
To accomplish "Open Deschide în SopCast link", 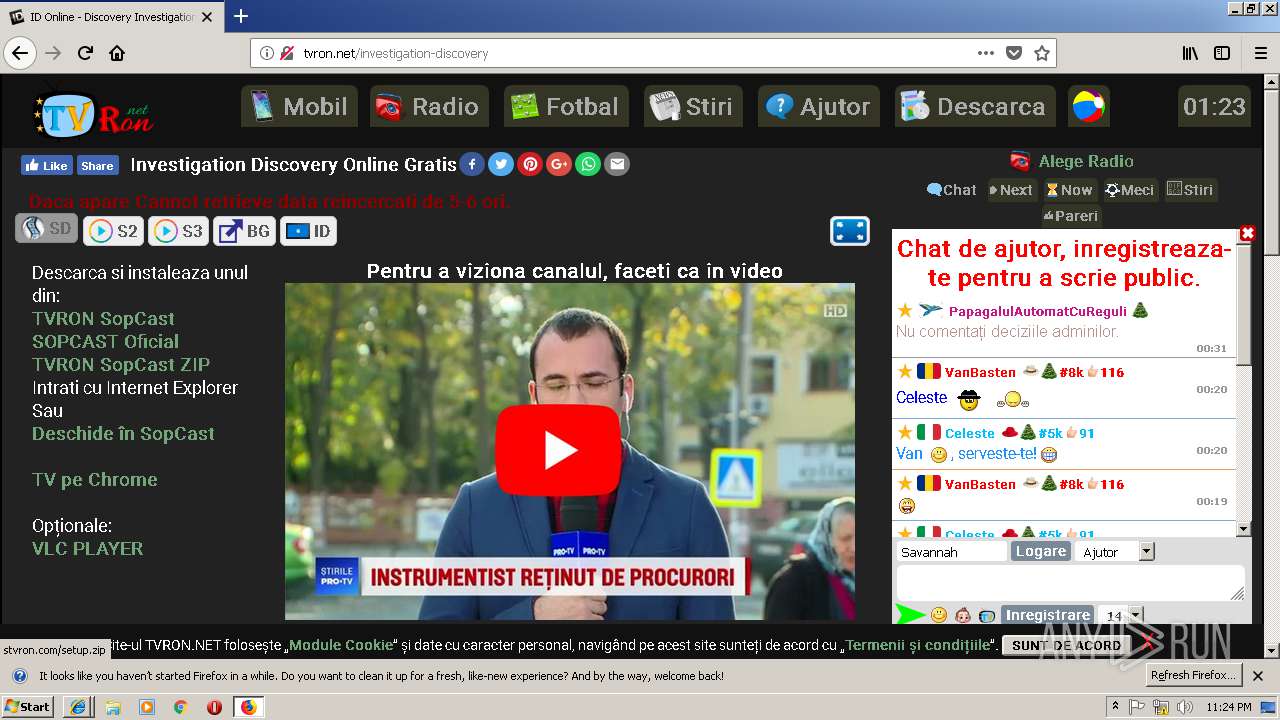I will [x=123, y=433].
